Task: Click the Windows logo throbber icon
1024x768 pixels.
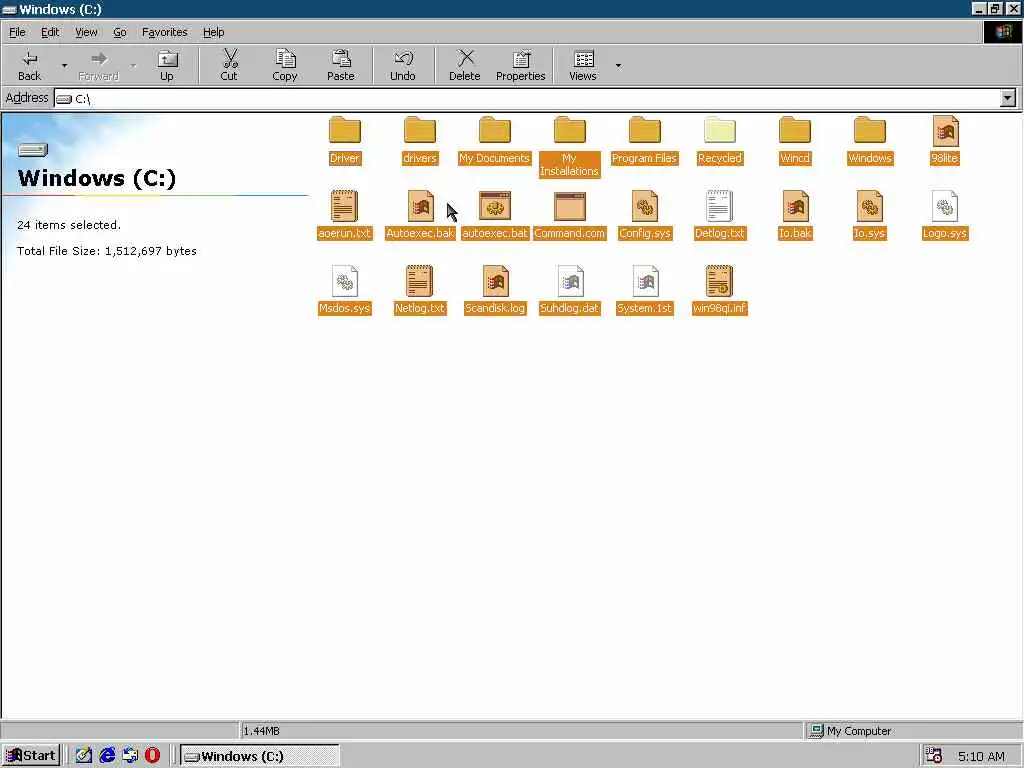Action: (1002, 32)
